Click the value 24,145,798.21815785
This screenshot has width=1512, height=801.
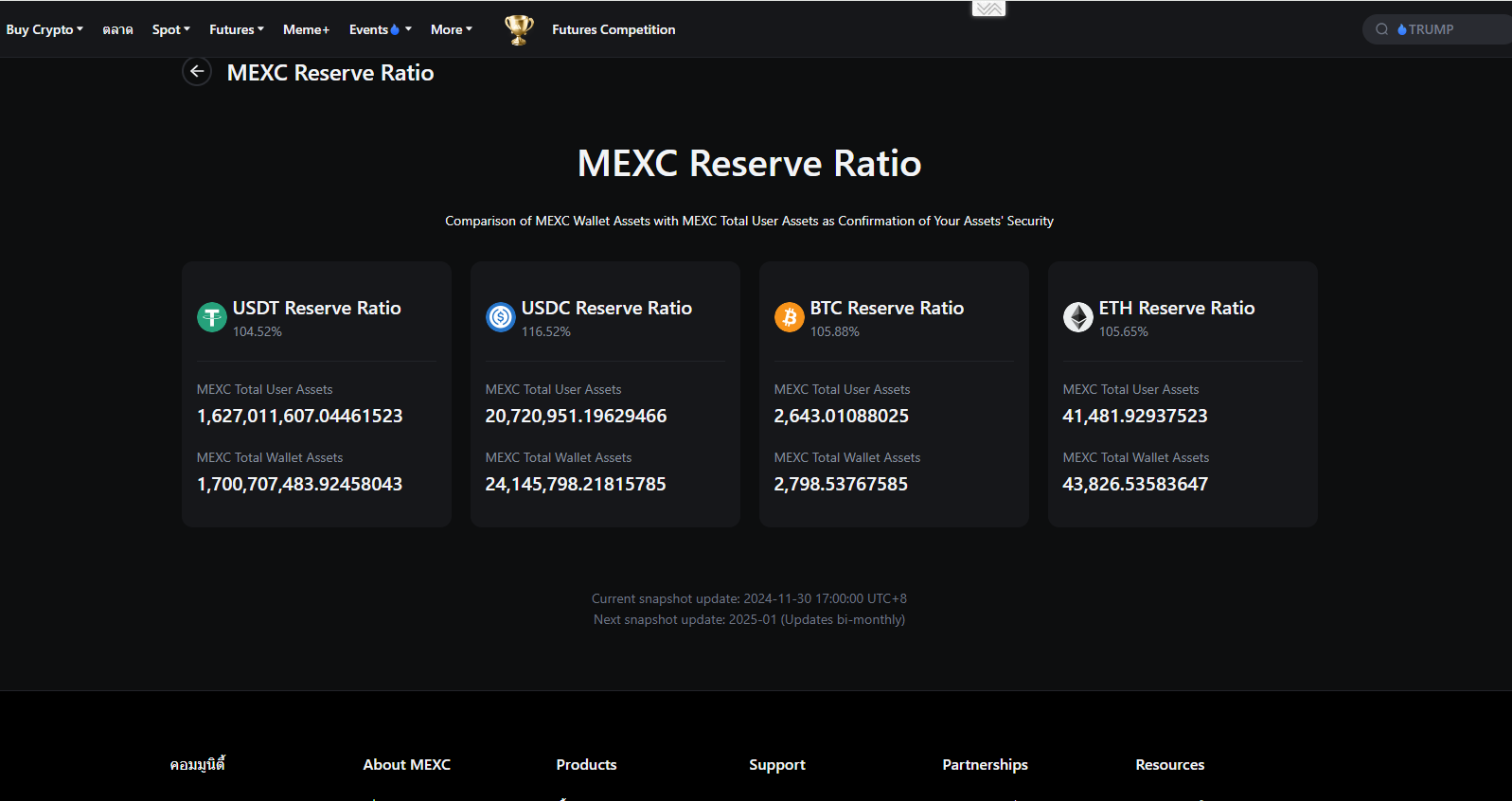pyautogui.click(x=576, y=484)
